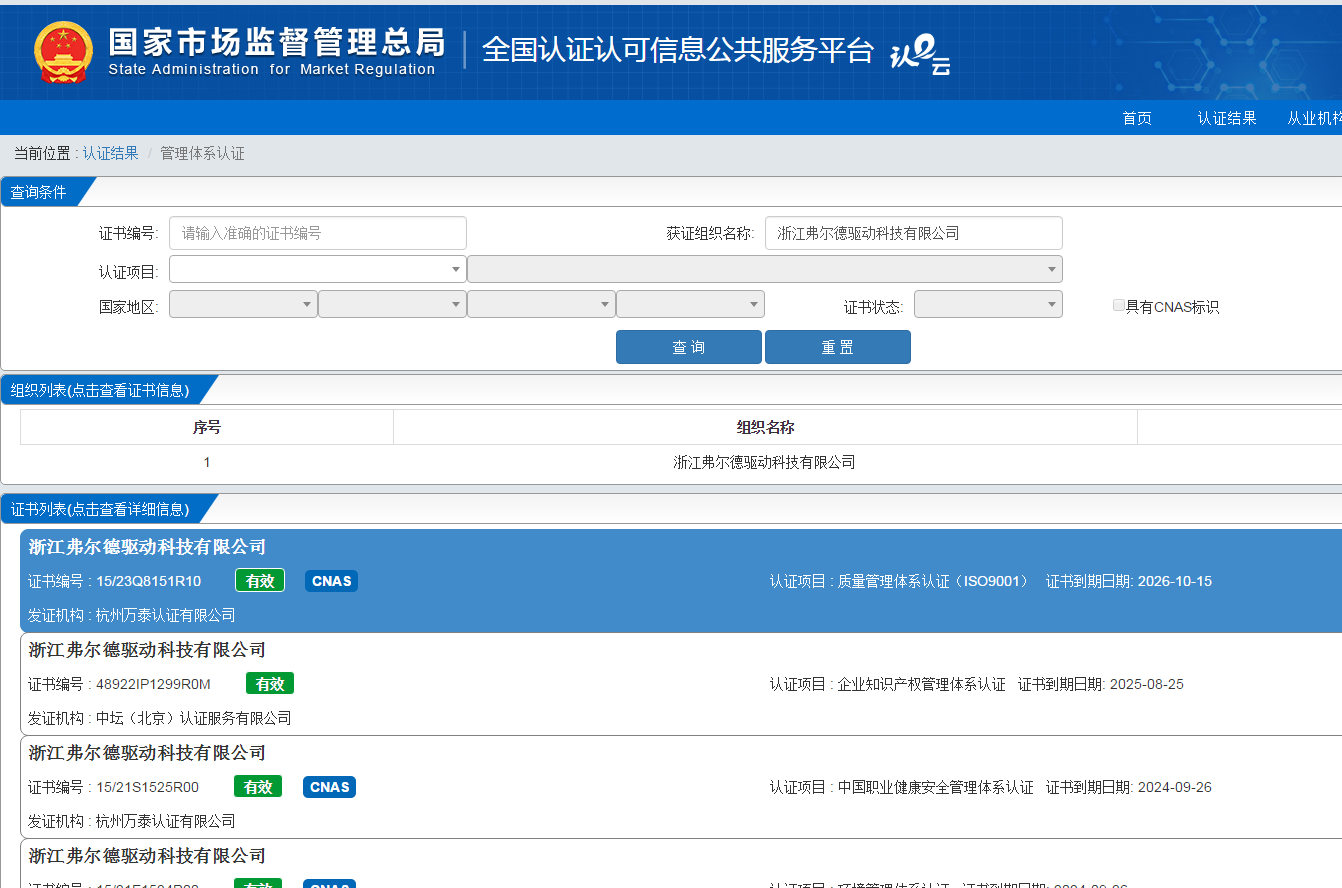This screenshot has width=1342, height=888.
Task: Open the 首页 menu item
Action: click(1137, 118)
